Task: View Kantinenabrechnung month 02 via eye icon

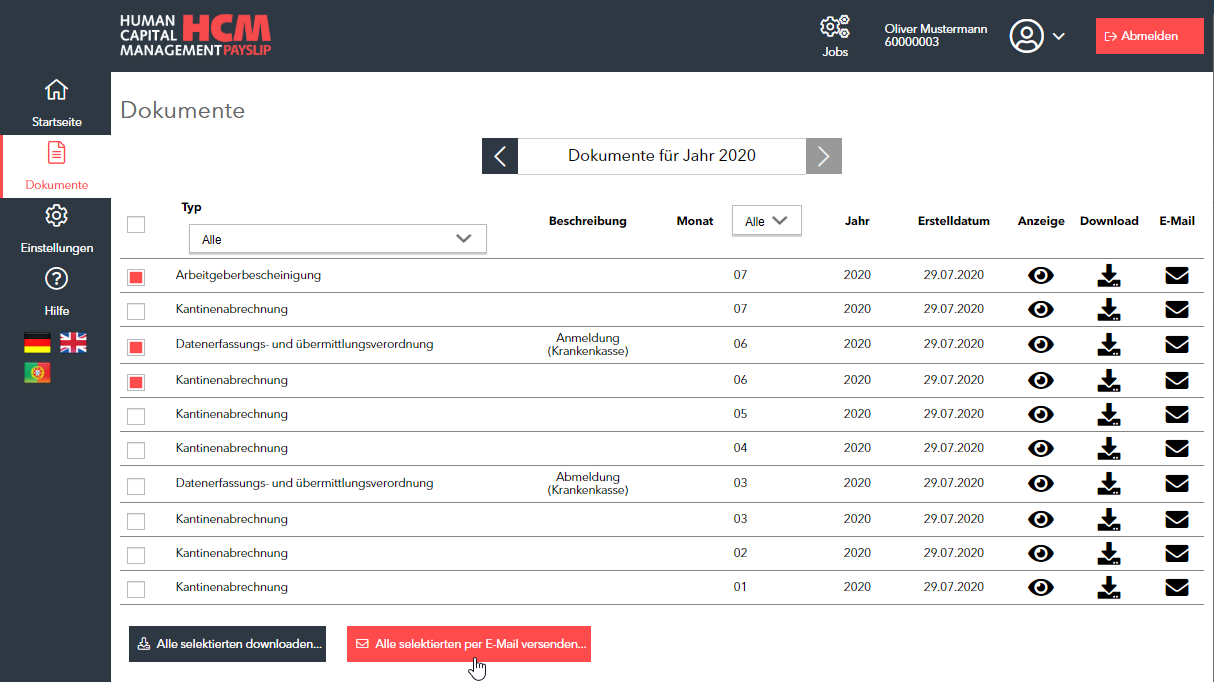Action: [x=1041, y=554]
